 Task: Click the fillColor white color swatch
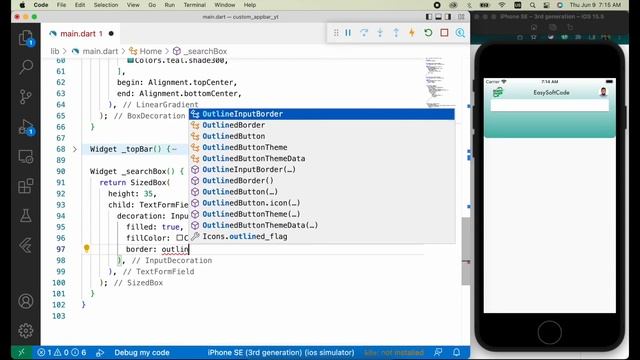(180, 238)
